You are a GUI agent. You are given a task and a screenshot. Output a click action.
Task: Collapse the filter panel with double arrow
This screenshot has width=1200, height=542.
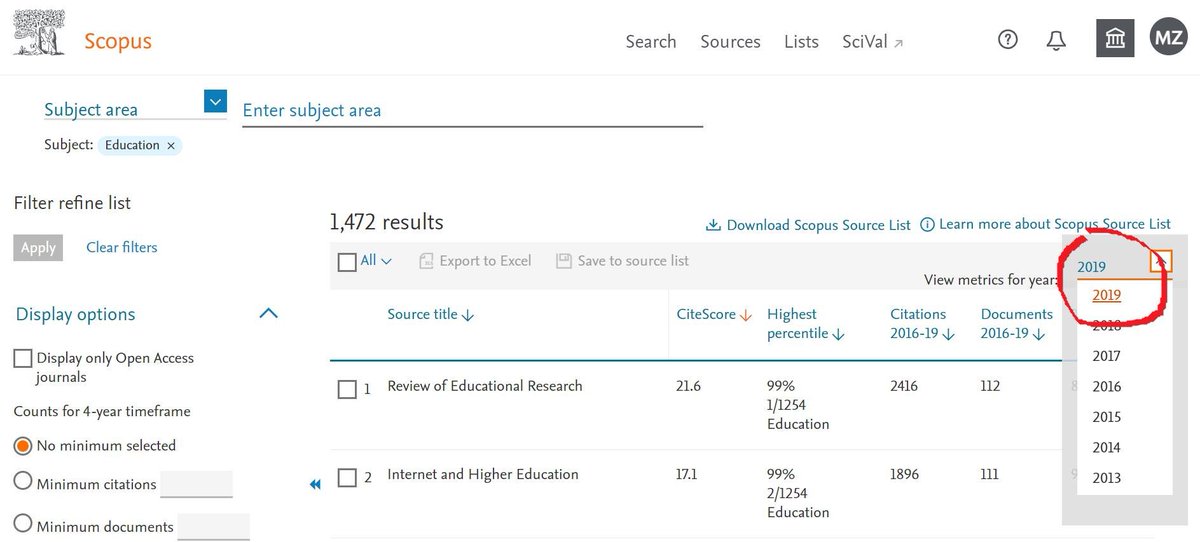[315, 484]
